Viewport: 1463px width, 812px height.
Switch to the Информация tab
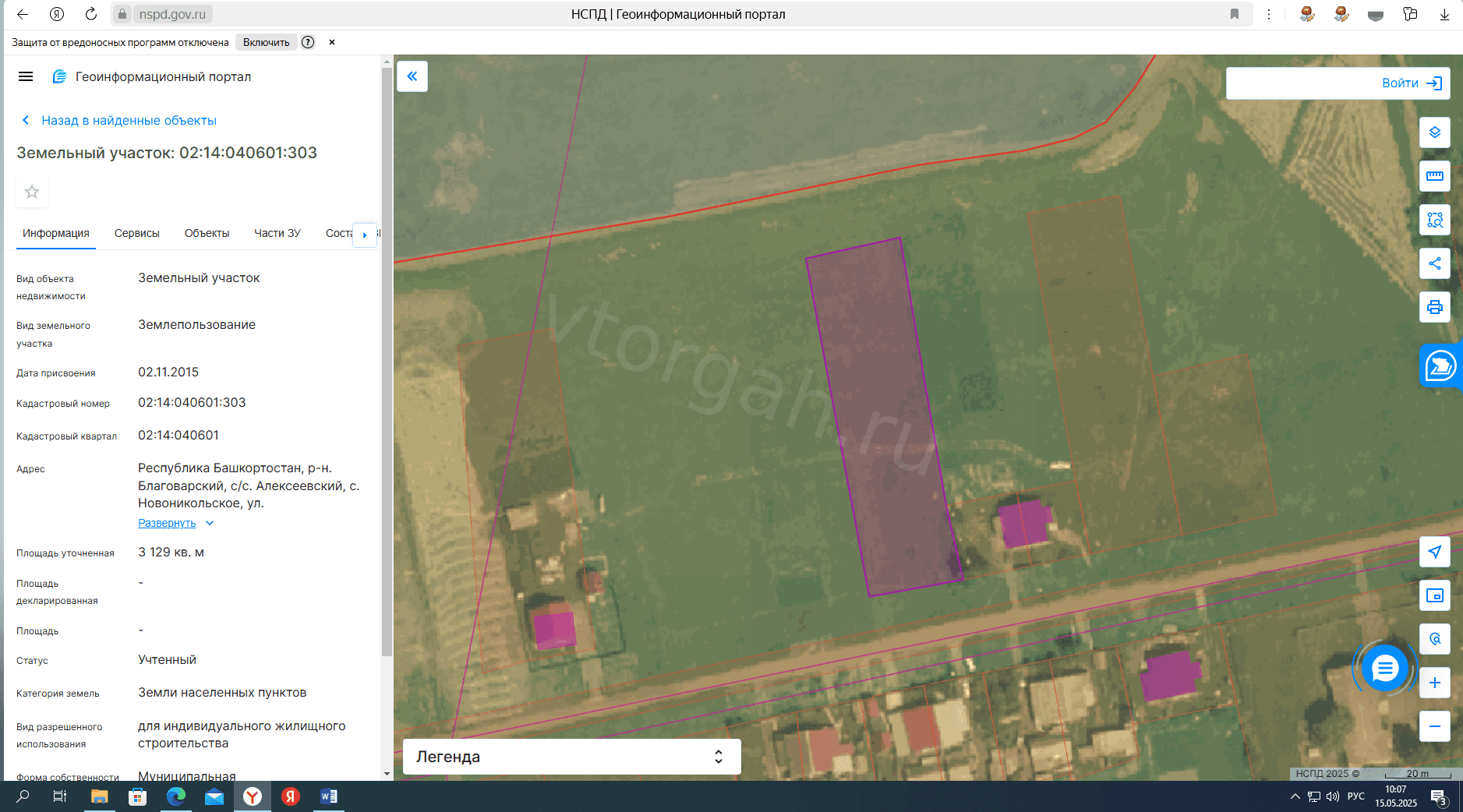56,233
